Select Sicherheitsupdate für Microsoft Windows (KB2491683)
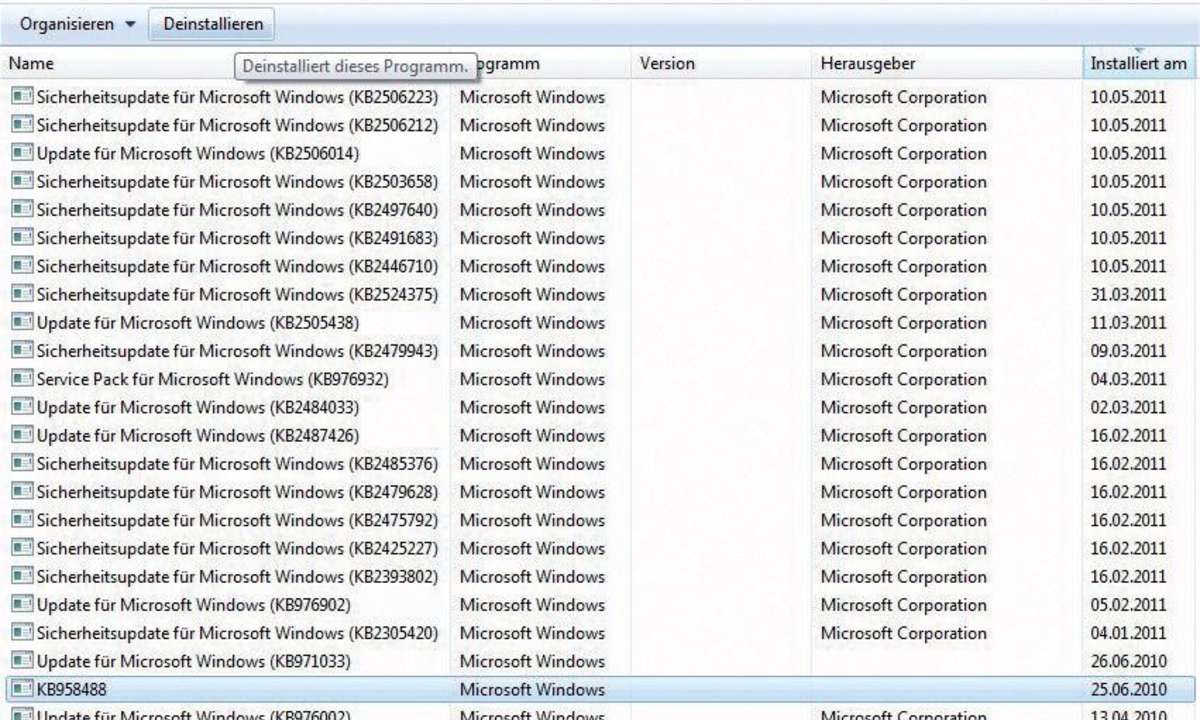The height and width of the screenshot is (720, 1200). point(237,238)
